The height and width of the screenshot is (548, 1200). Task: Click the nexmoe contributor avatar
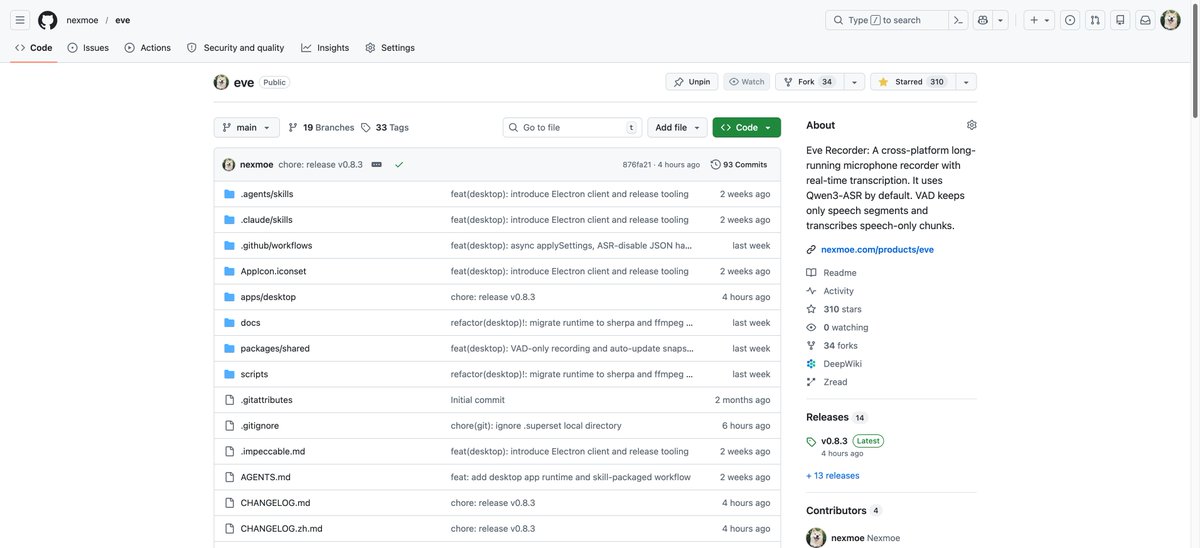(816, 538)
